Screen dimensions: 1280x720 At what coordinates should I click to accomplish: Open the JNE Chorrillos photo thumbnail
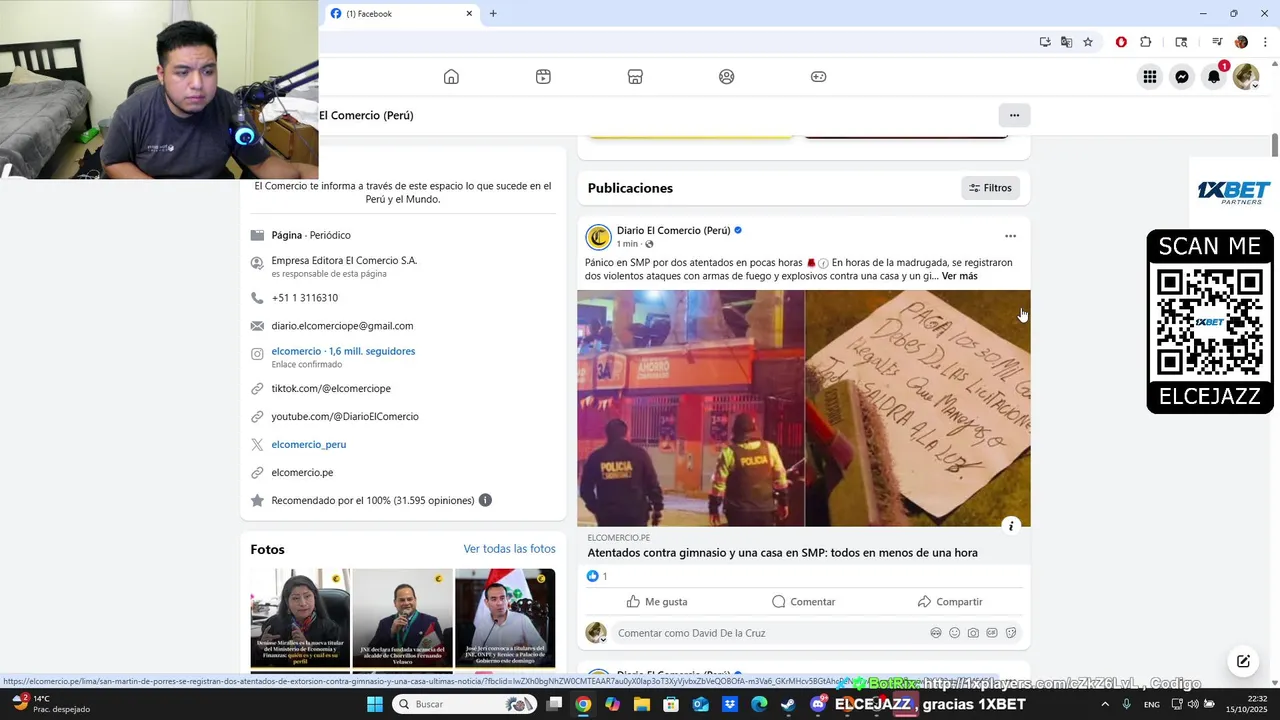click(402, 619)
